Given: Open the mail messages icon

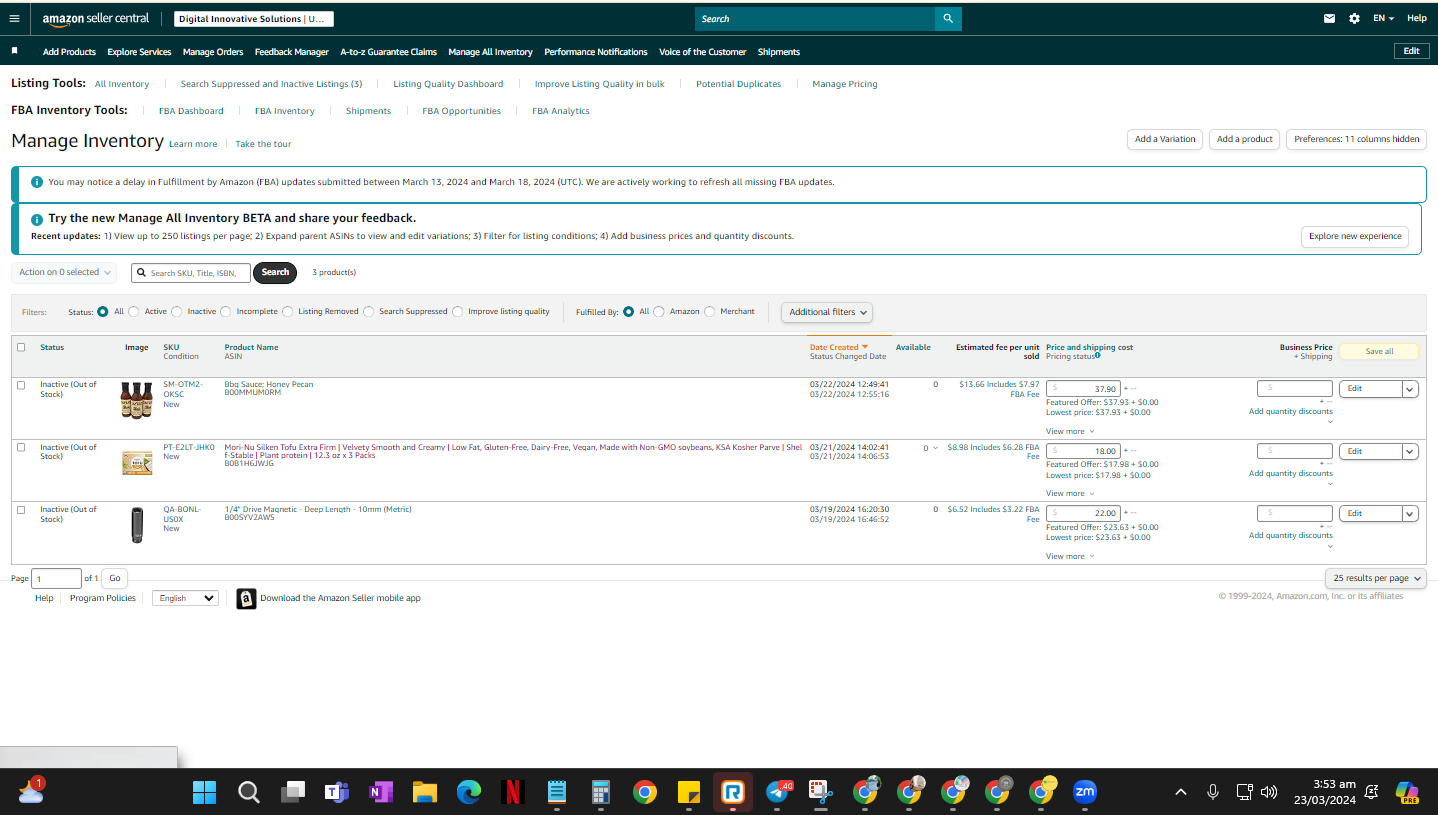Looking at the screenshot, I should [1329, 18].
